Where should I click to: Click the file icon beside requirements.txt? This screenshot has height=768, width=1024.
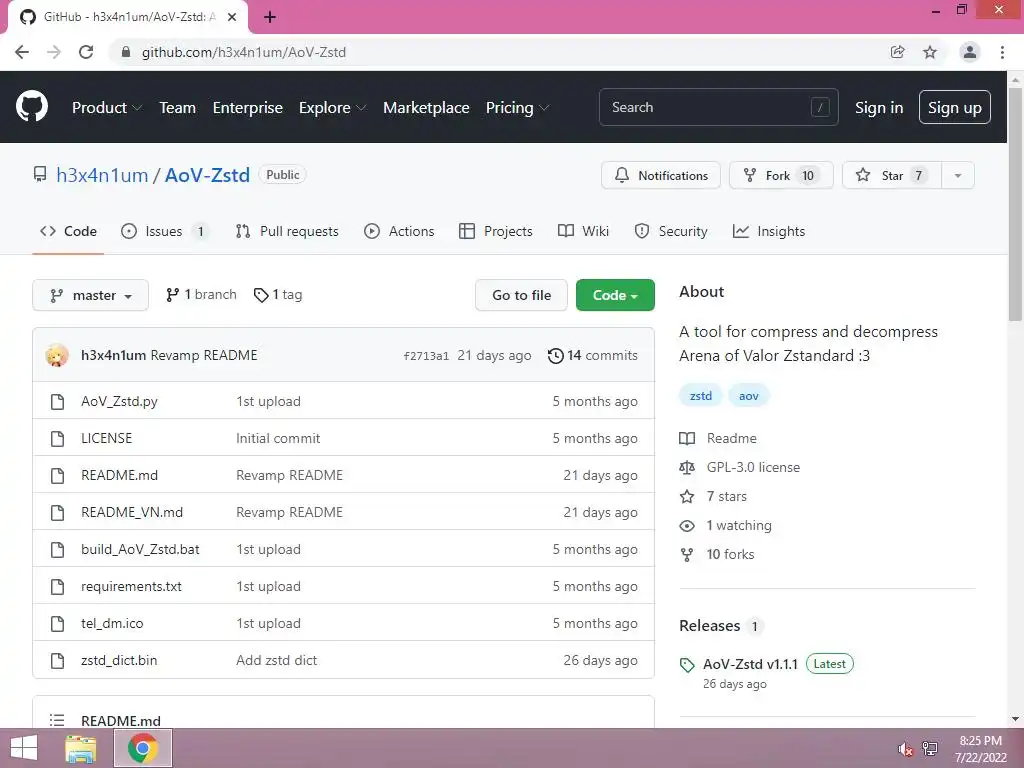point(57,586)
